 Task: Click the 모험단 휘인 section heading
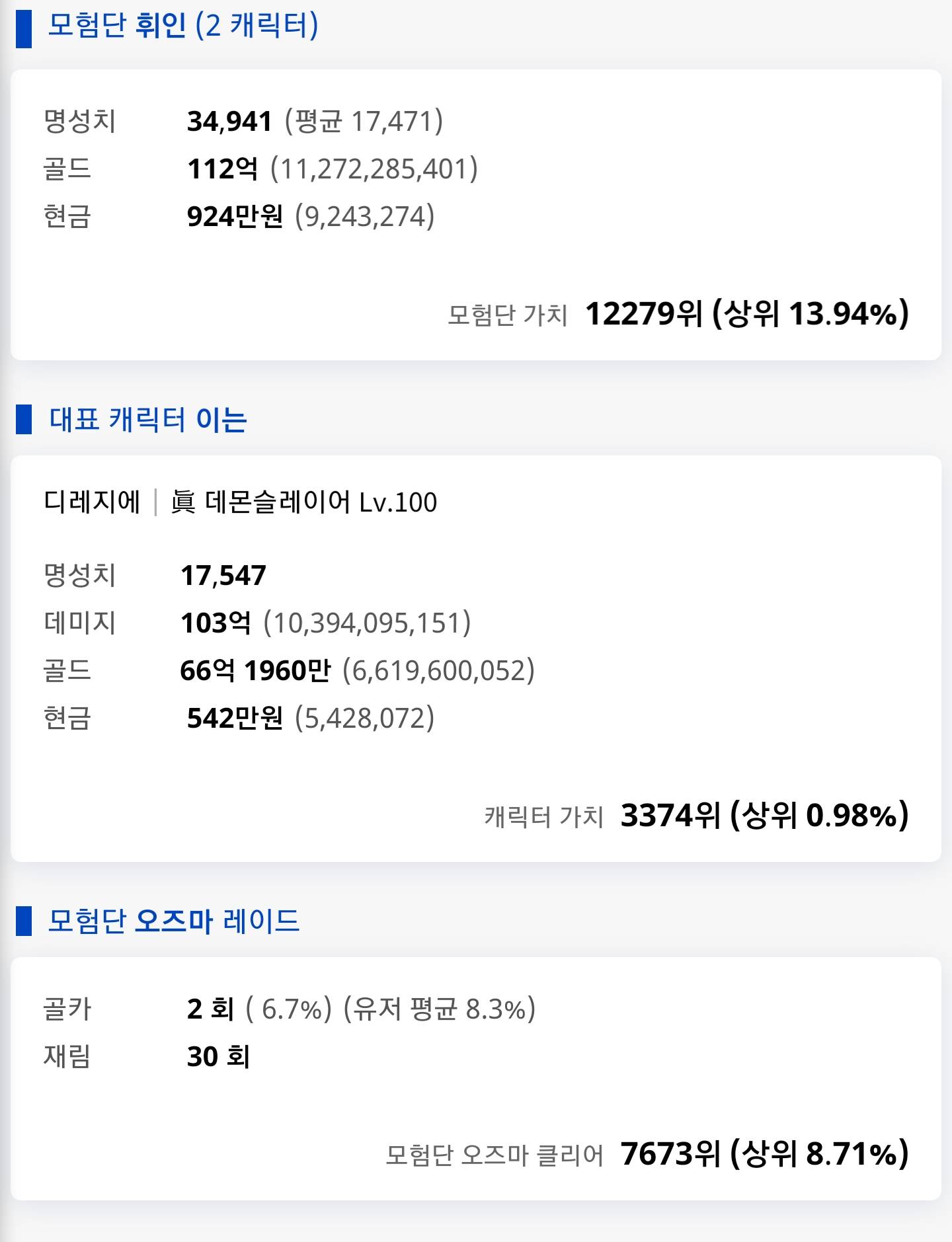(183, 26)
